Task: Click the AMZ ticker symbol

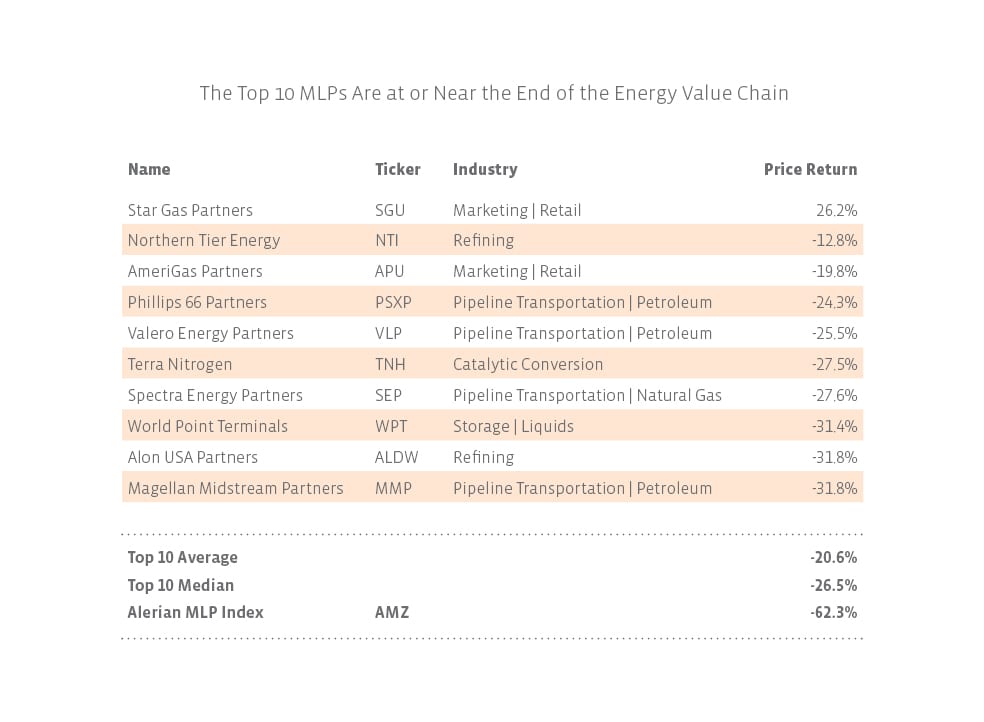Action: [x=391, y=613]
